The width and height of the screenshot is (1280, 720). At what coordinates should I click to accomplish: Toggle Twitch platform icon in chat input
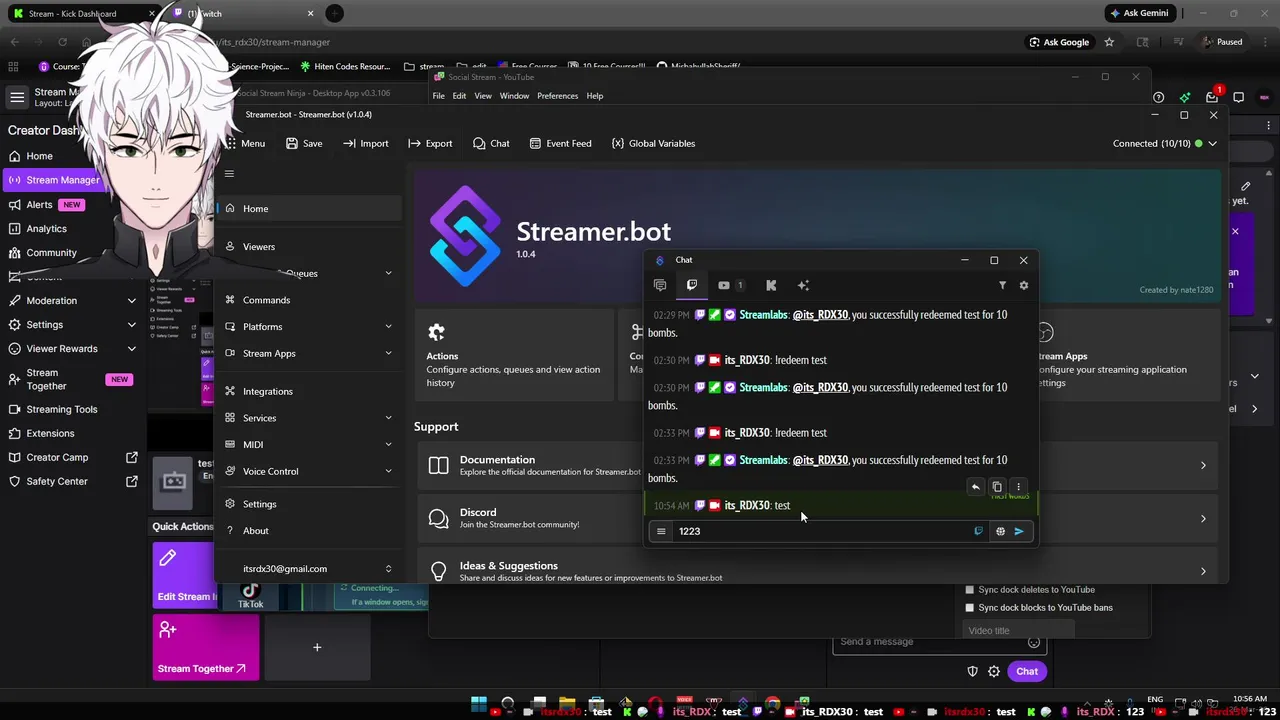pyautogui.click(x=978, y=531)
